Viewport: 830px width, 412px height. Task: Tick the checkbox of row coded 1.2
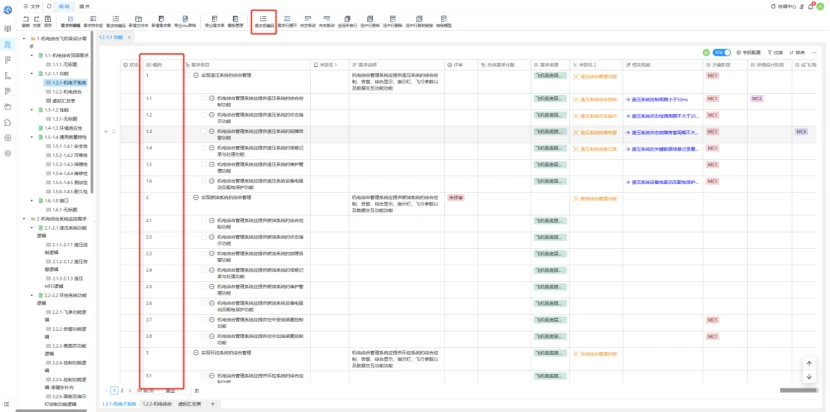204,114
